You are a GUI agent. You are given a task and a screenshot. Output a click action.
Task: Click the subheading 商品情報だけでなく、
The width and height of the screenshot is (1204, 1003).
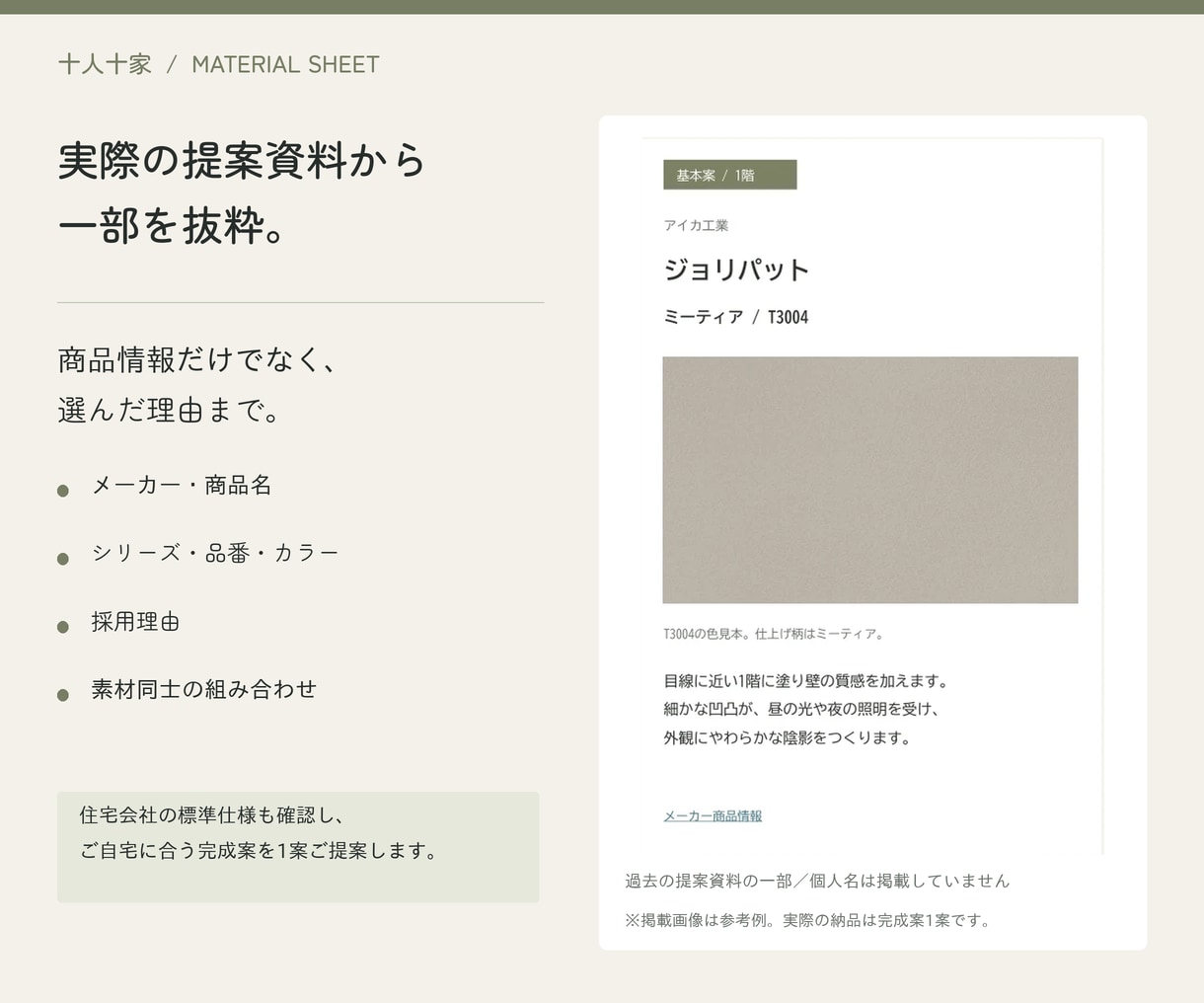click(x=197, y=359)
